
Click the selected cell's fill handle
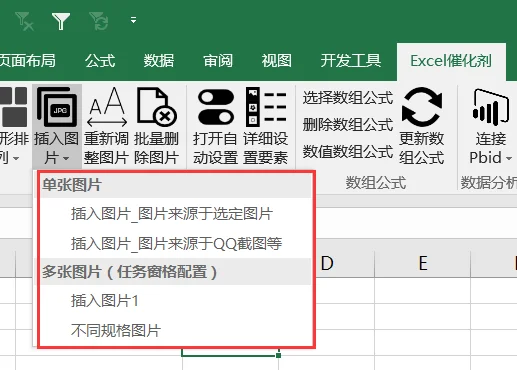[x=279, y=355]
